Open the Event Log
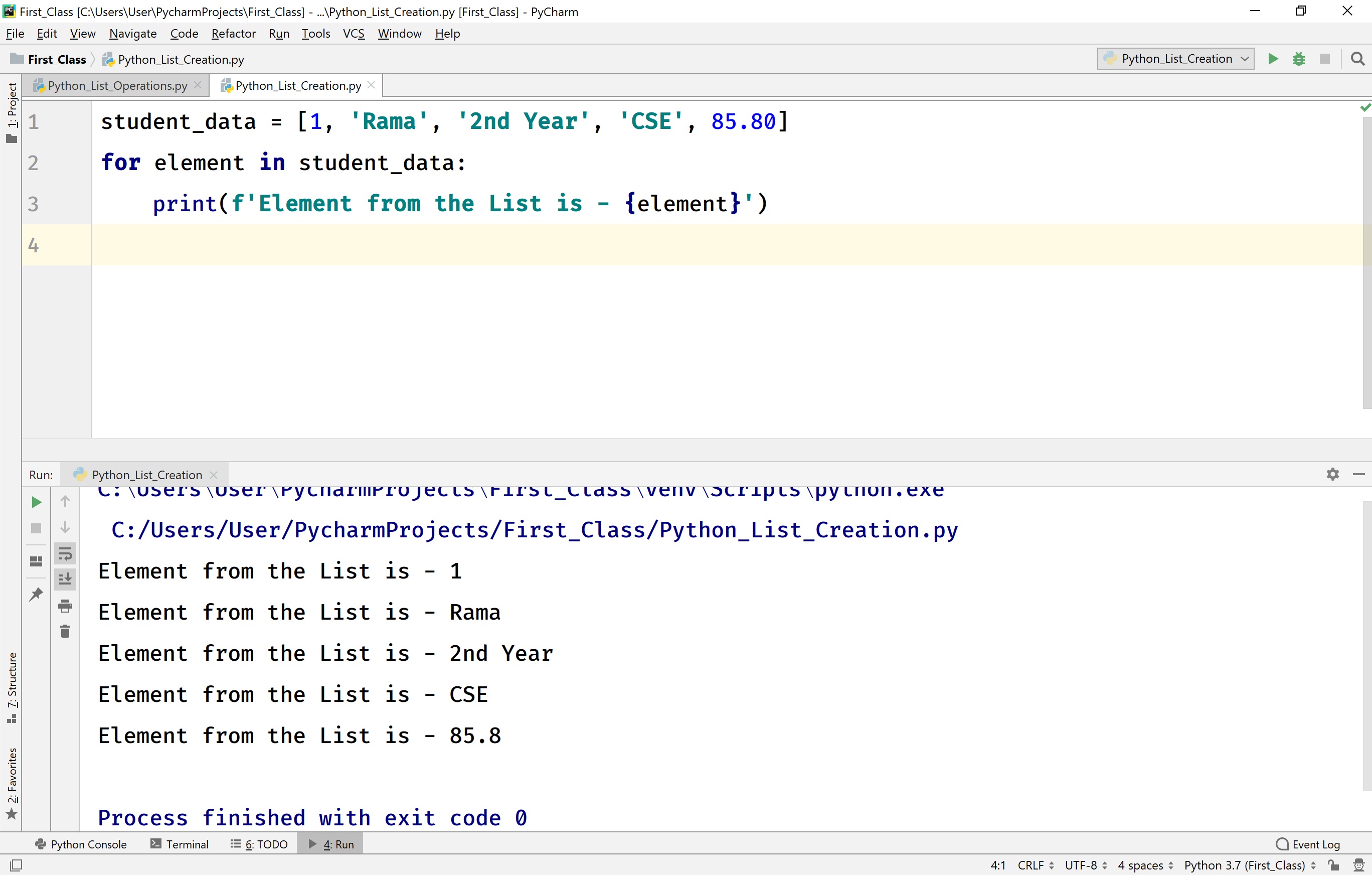 [1307, 844]
